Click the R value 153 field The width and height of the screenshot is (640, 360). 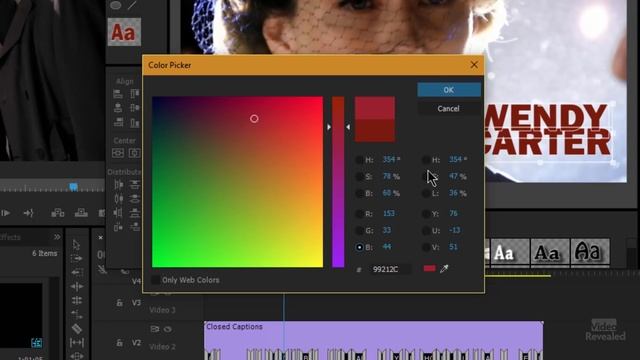(389, 213)
